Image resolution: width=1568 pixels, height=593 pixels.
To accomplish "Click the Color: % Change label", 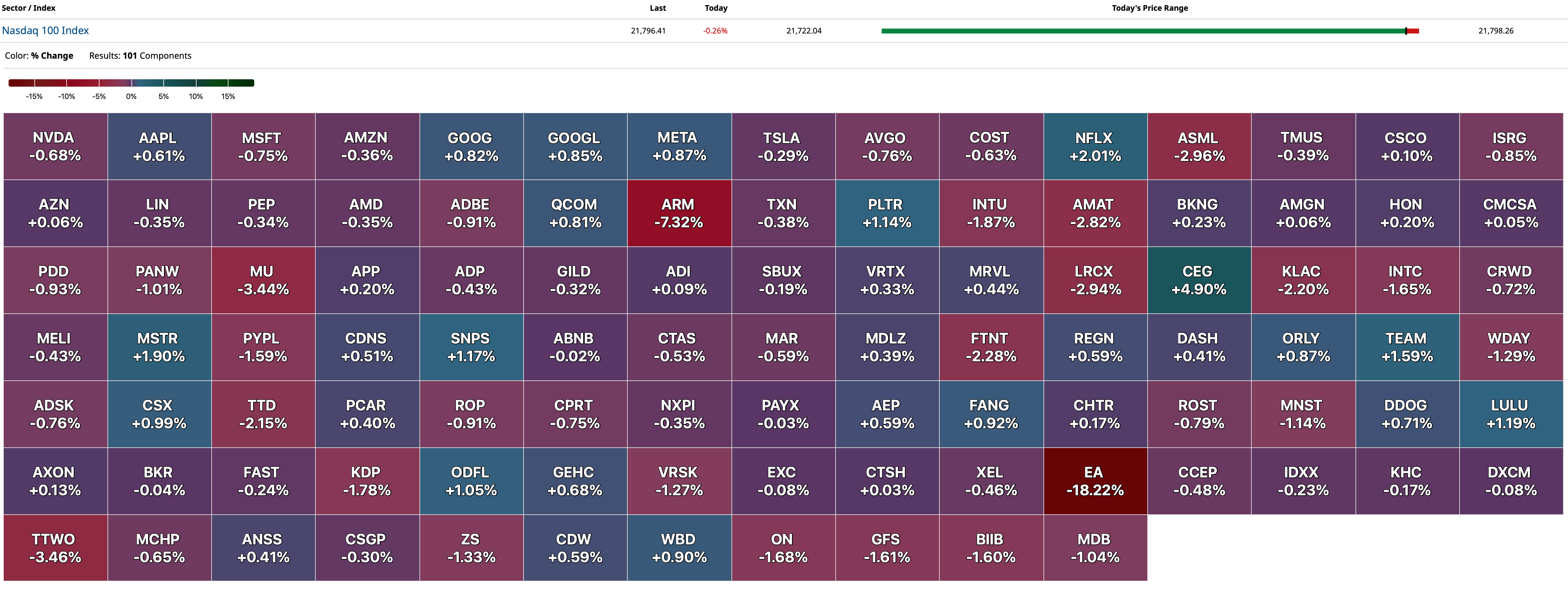I will (x=39, y=55).
